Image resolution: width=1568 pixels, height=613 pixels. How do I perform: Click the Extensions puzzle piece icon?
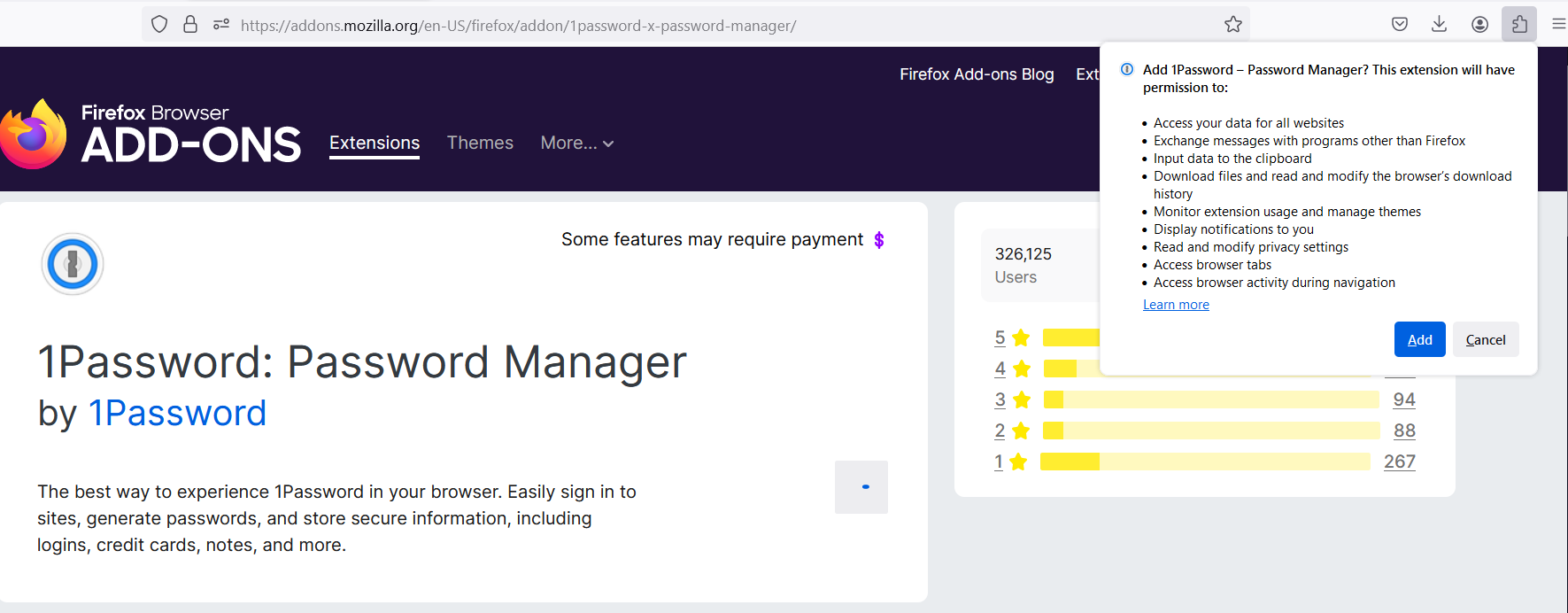coord(1519,24)
